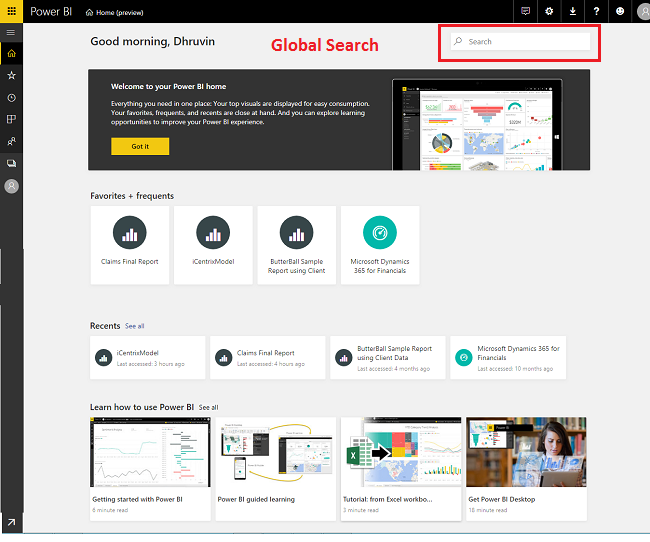This screenshot has height=542, width=650.
Task: Click 'Getting started with Power BI' title
Action: 137,499
